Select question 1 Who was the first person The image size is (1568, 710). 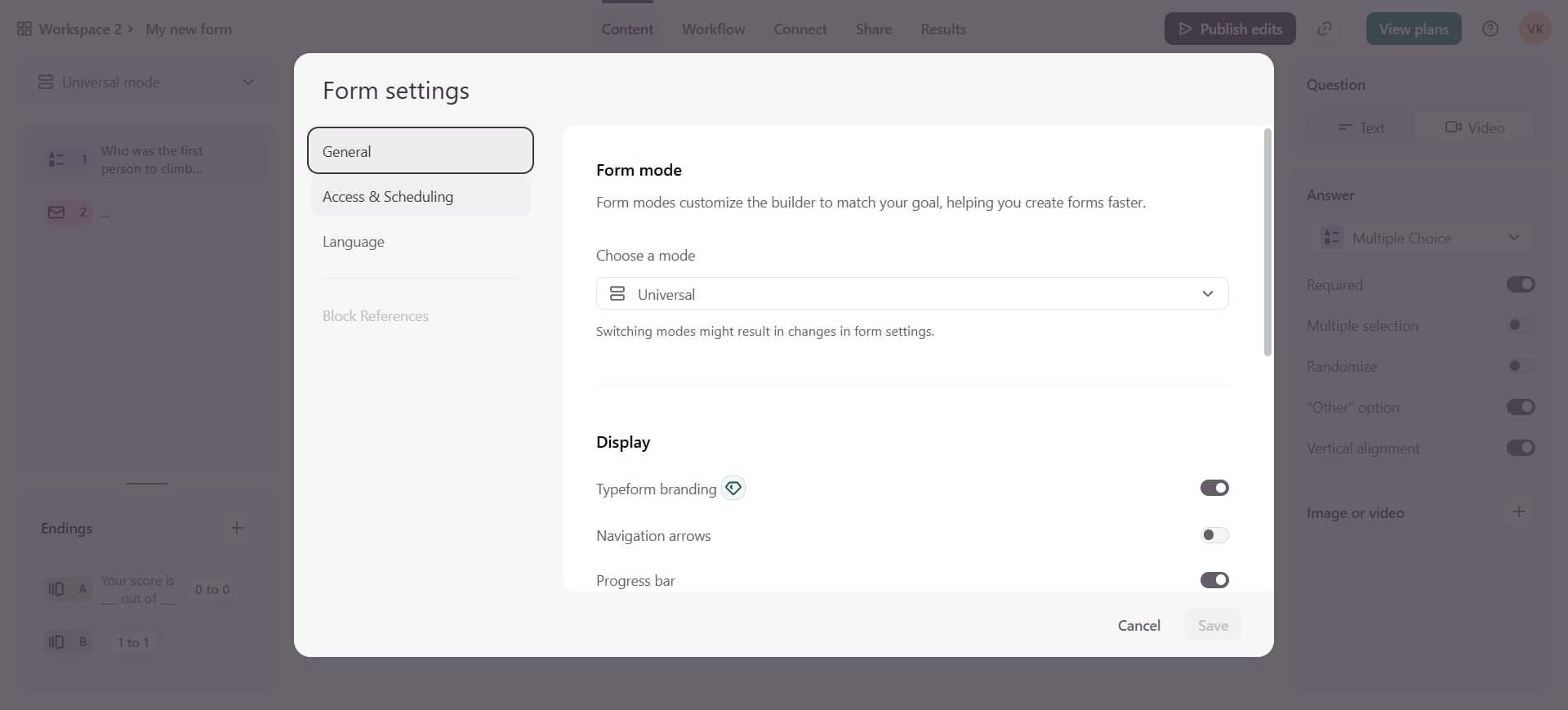(147, 159)
